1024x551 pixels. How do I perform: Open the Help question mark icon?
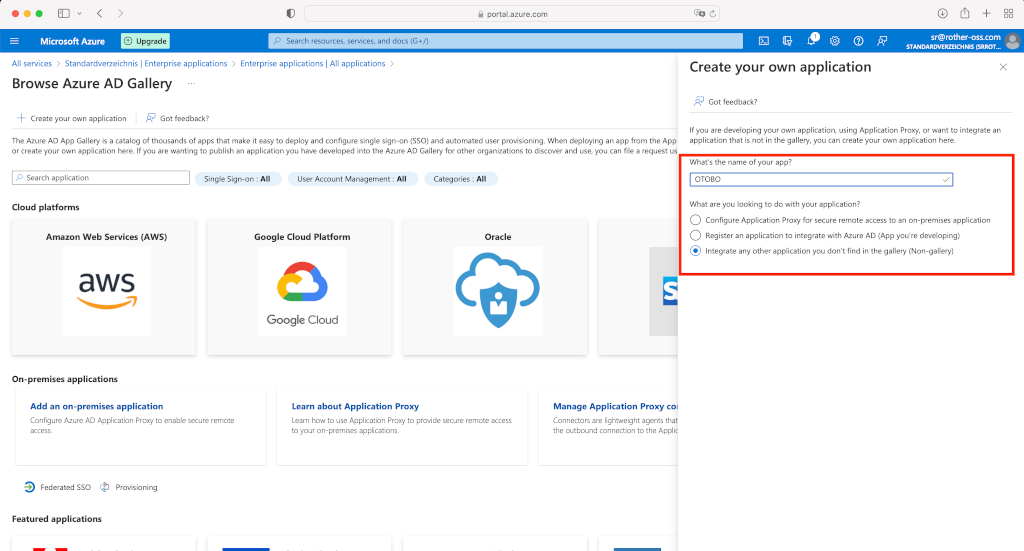coord(858,41)
